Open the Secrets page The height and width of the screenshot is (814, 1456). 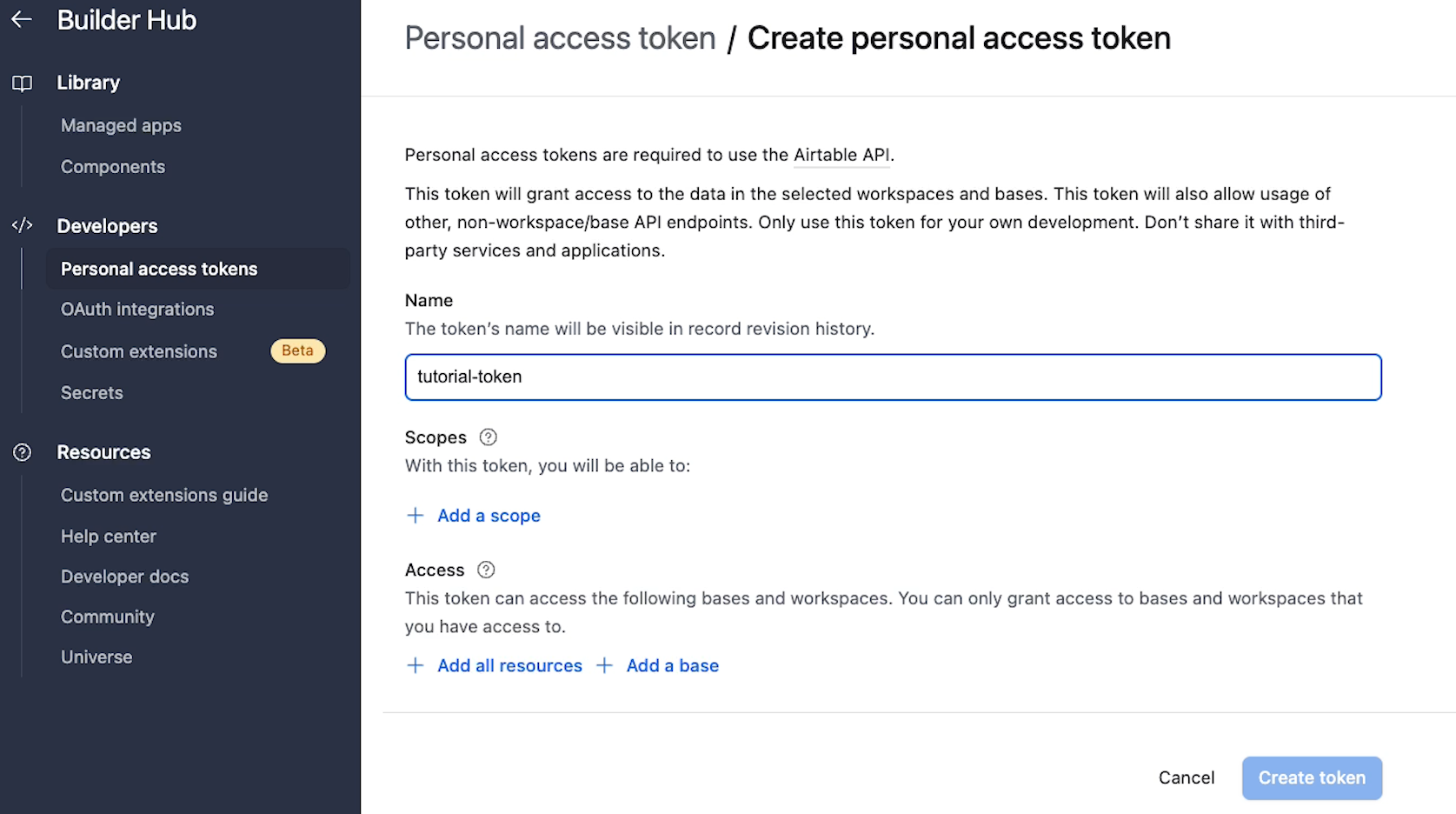coord(92,393)
